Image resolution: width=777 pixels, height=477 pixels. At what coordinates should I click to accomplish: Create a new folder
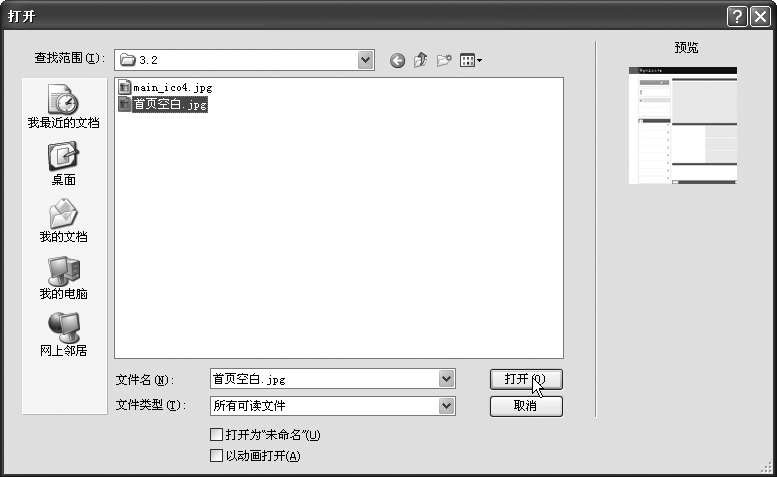click(x=444, y=61)
